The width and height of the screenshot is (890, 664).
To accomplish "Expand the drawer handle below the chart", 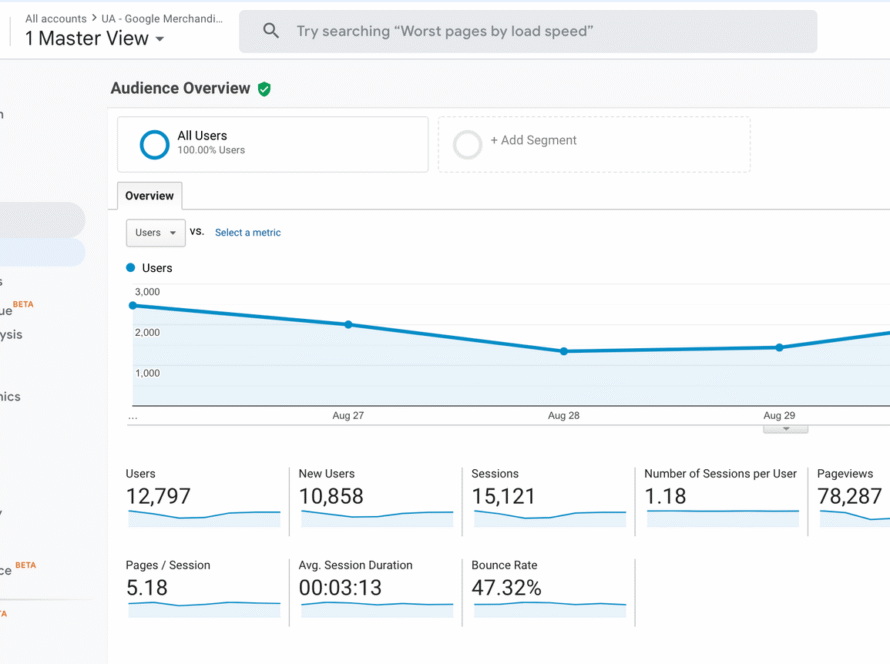I will click(785, 428).
